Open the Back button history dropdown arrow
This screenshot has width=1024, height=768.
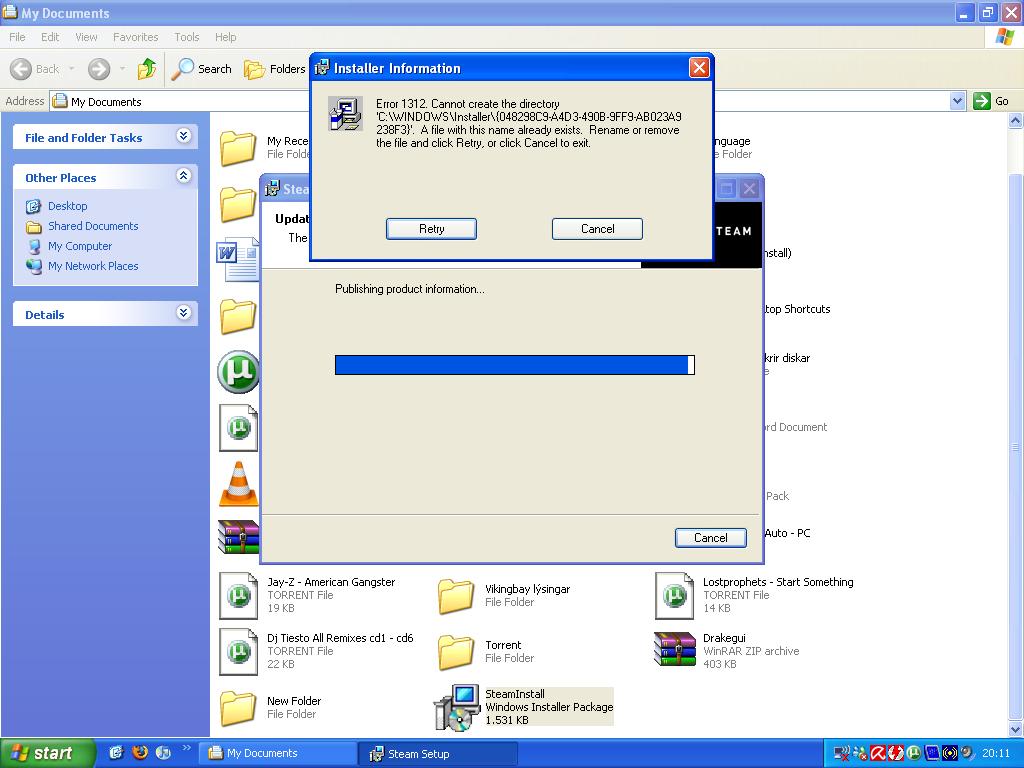coord(71,69)
